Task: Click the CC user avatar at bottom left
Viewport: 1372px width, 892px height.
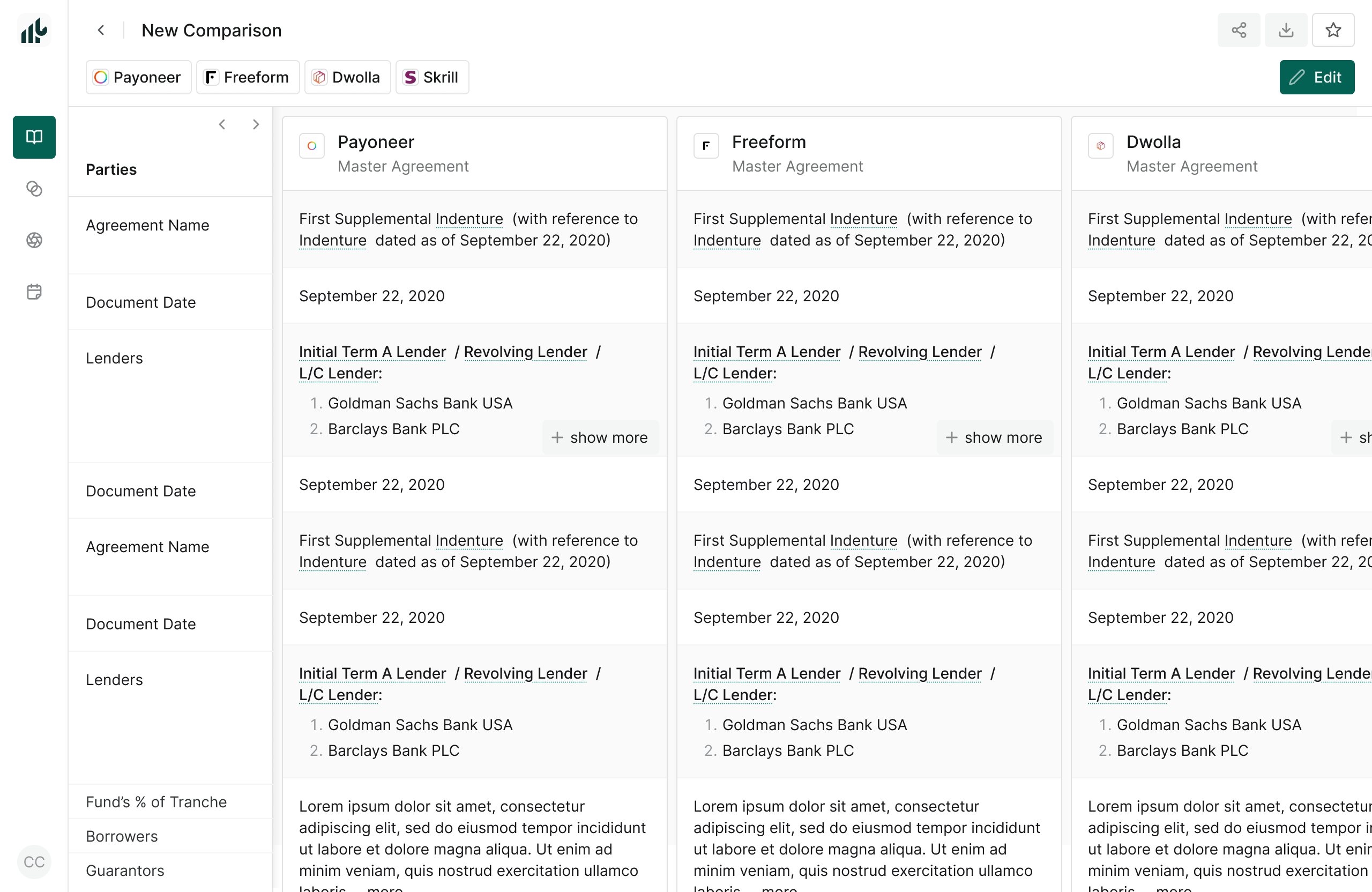Action: [33, 861]
